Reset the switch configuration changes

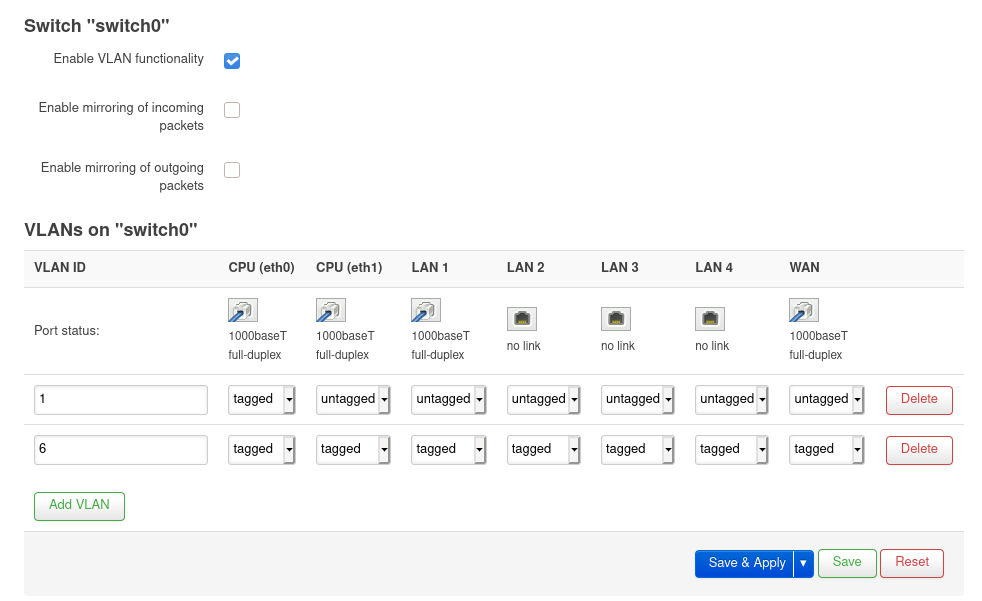tap(911, 562)
